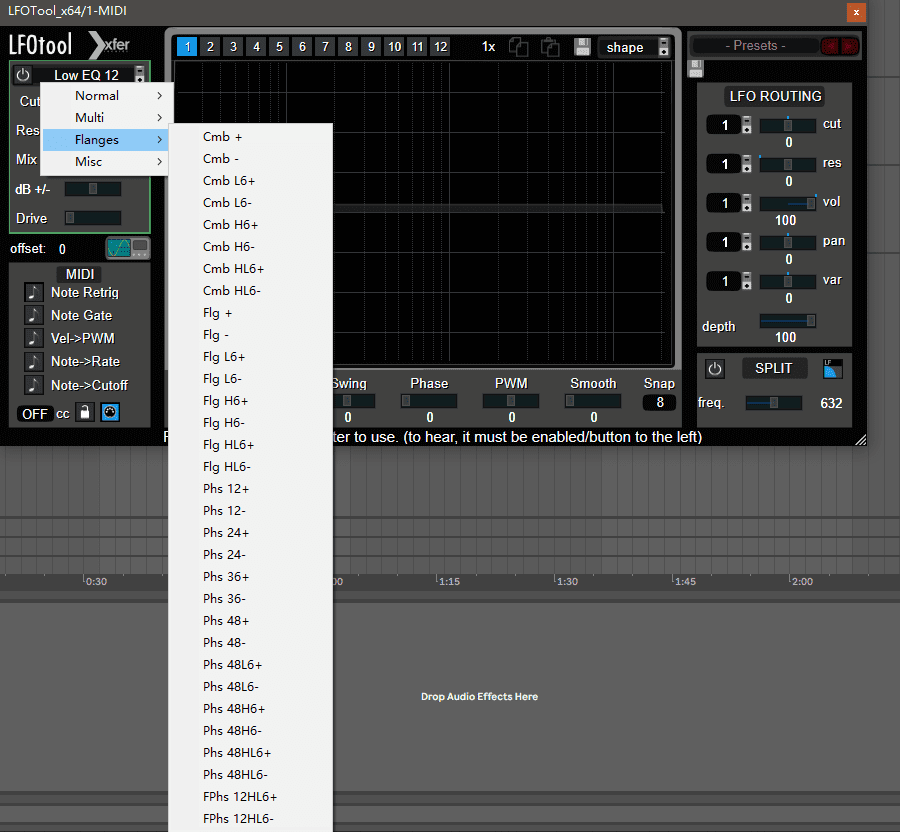Image resolution: width=900 pixels, height=832 pixels.
Task: Choose Phs 24+ from the Flanges list
Action: click(226, 533)
